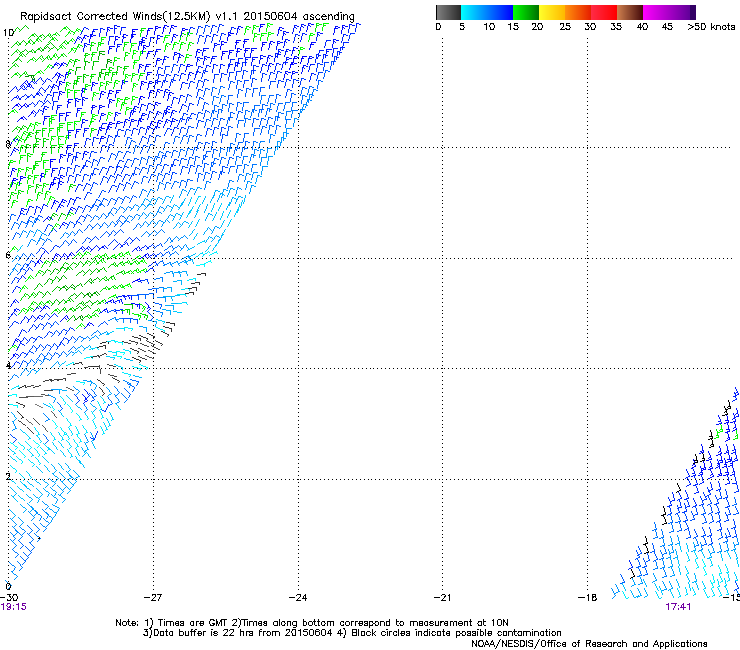The image size is (740, 650).
Task: Click the '25' legend scale label
Action: coord(565,26)
